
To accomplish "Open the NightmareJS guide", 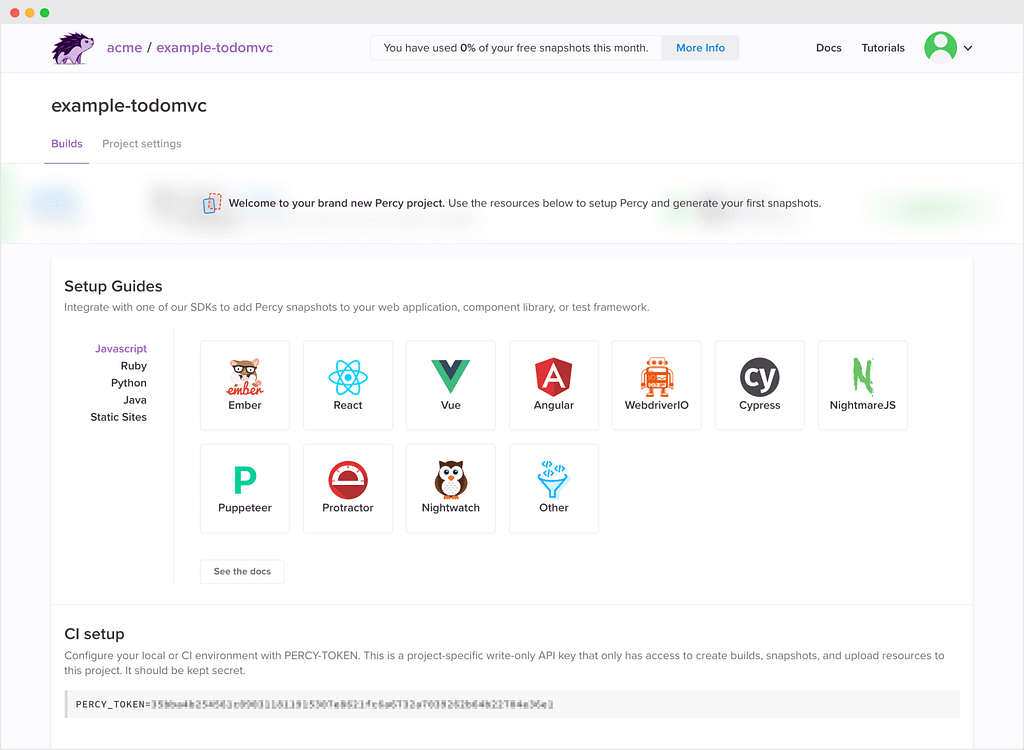I will pyautogui.click(x=863, y=385).
